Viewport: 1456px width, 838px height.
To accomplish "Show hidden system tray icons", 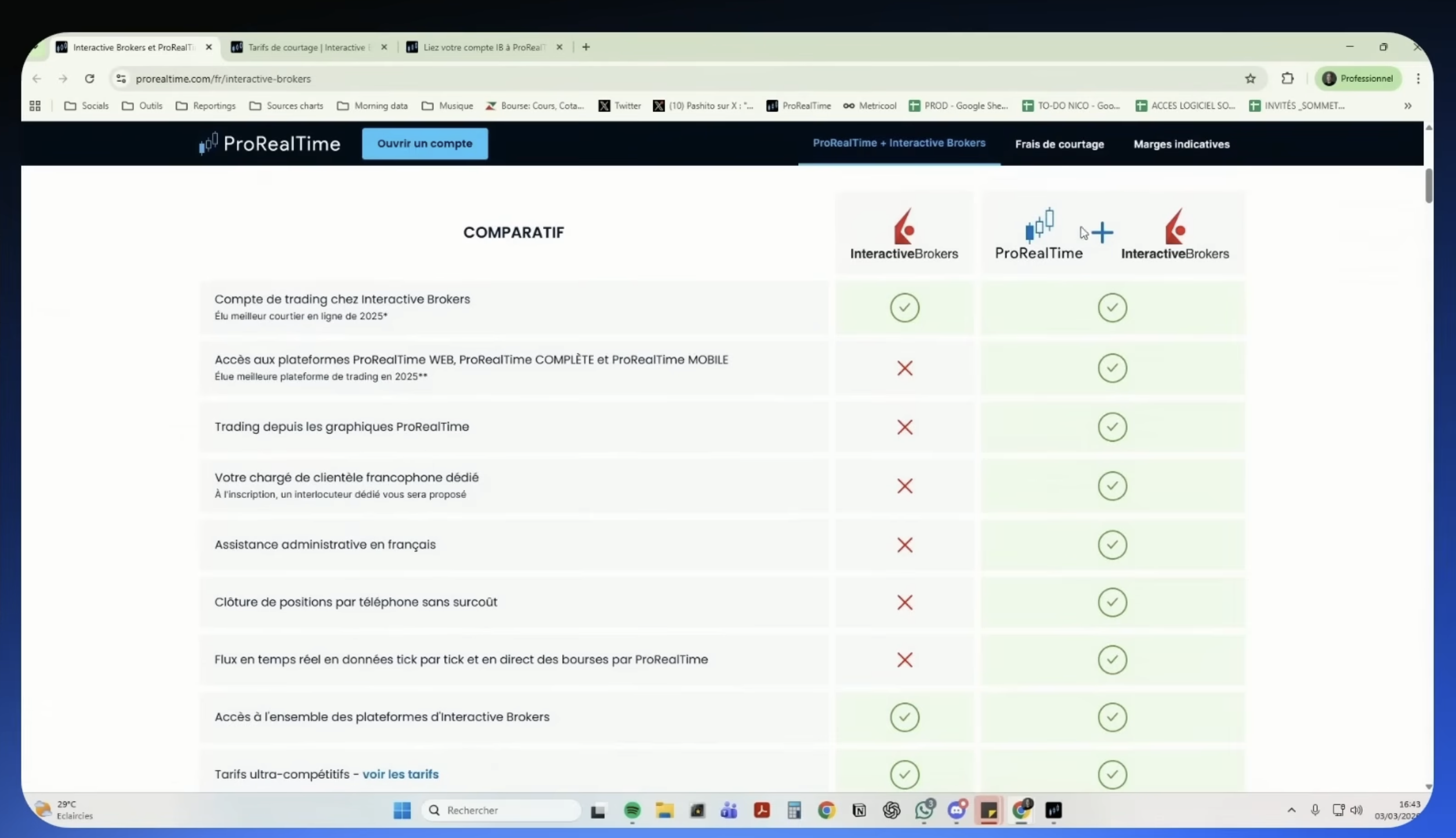I will pos(1291,810).
